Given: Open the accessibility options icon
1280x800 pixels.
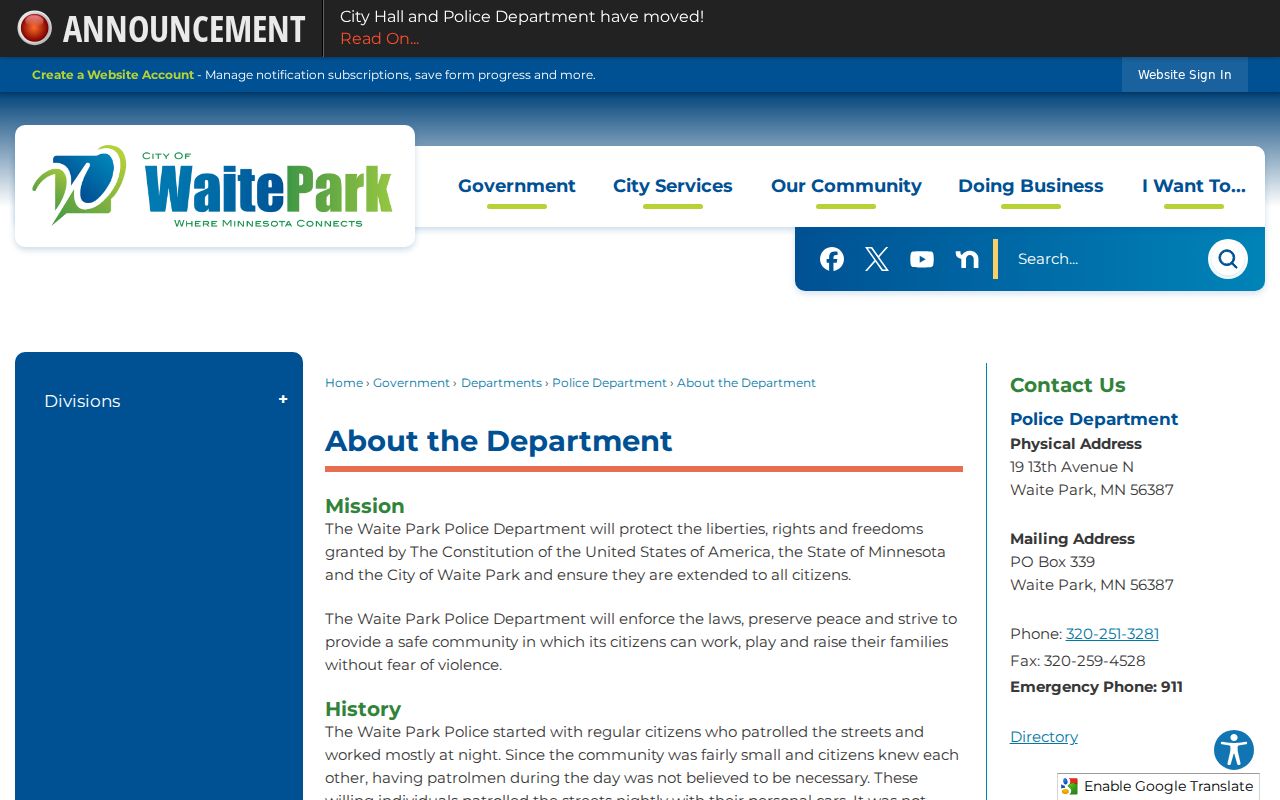Looking at the screenshot, I should [x=1234, y=750].
